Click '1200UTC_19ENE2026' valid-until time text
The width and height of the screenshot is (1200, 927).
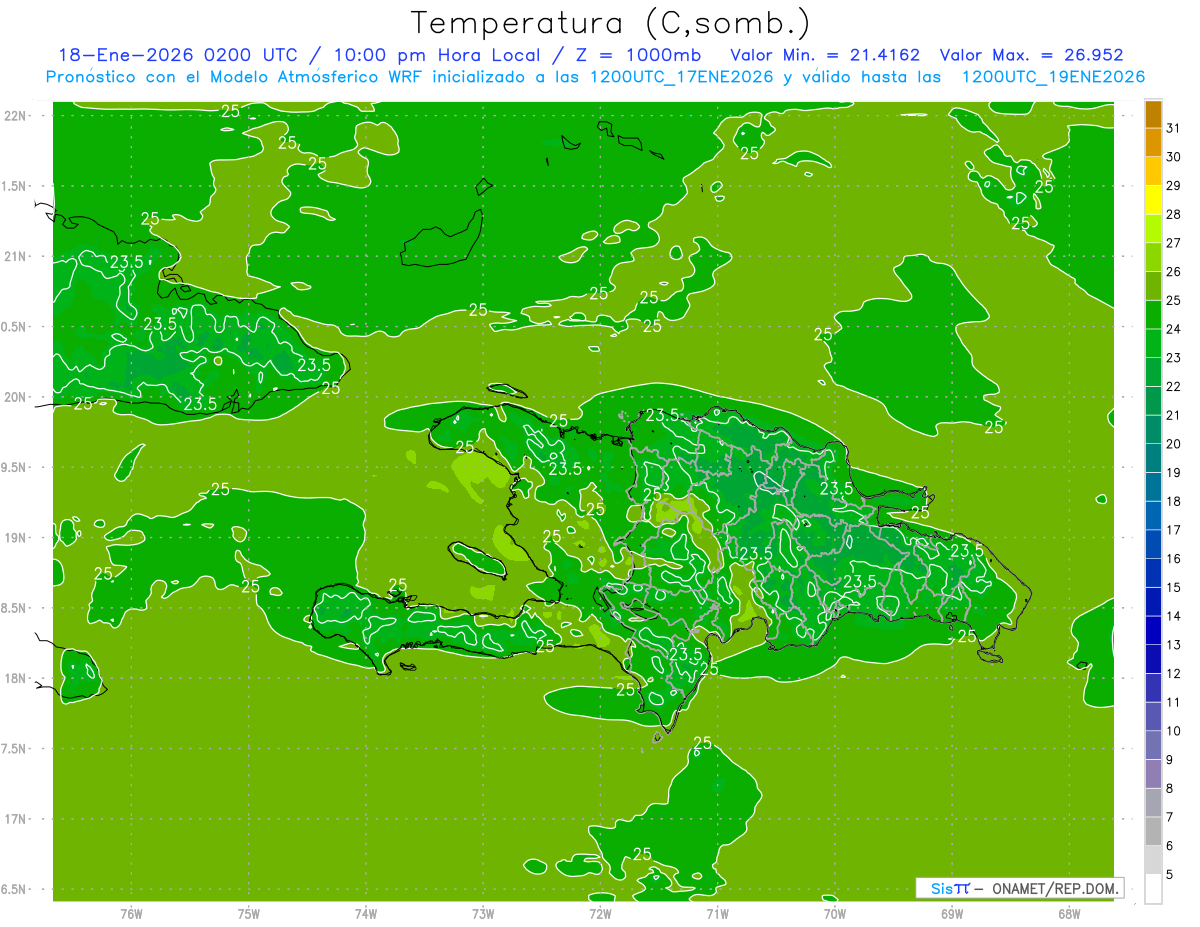[x=1053, y=77]
